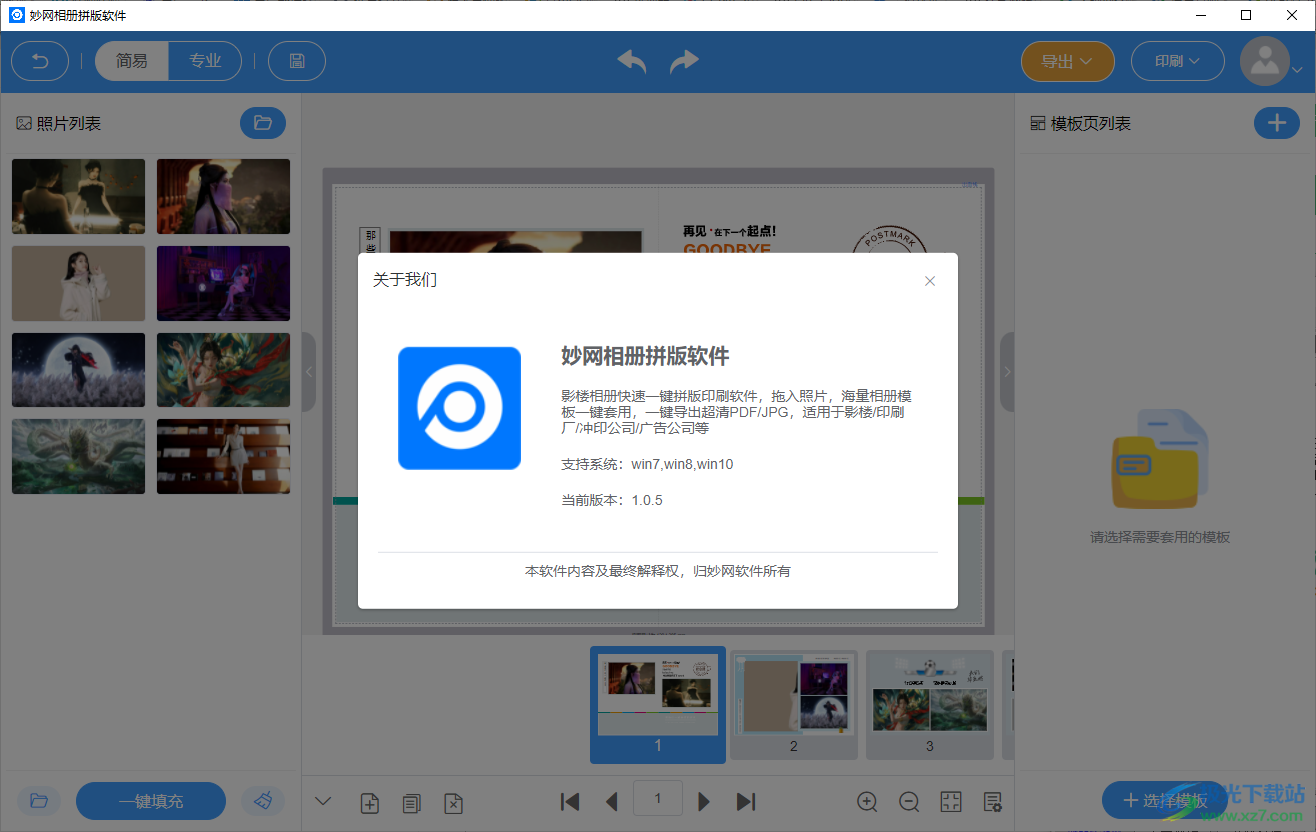Open page 3 thumbnail in filmstrip
Screen dimensions: 1316x832
[x=929, y=704]
